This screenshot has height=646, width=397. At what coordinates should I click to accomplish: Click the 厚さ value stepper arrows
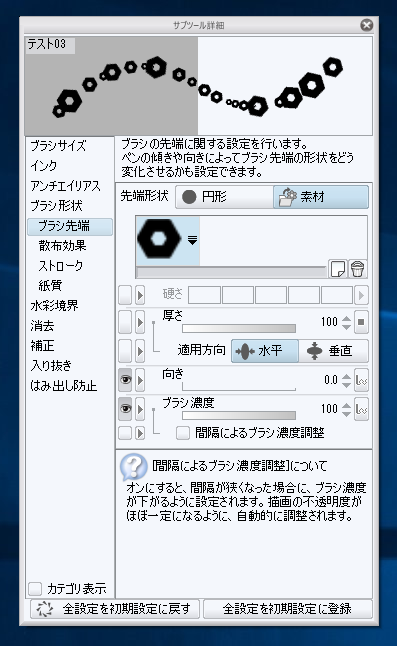coord(346,322)
